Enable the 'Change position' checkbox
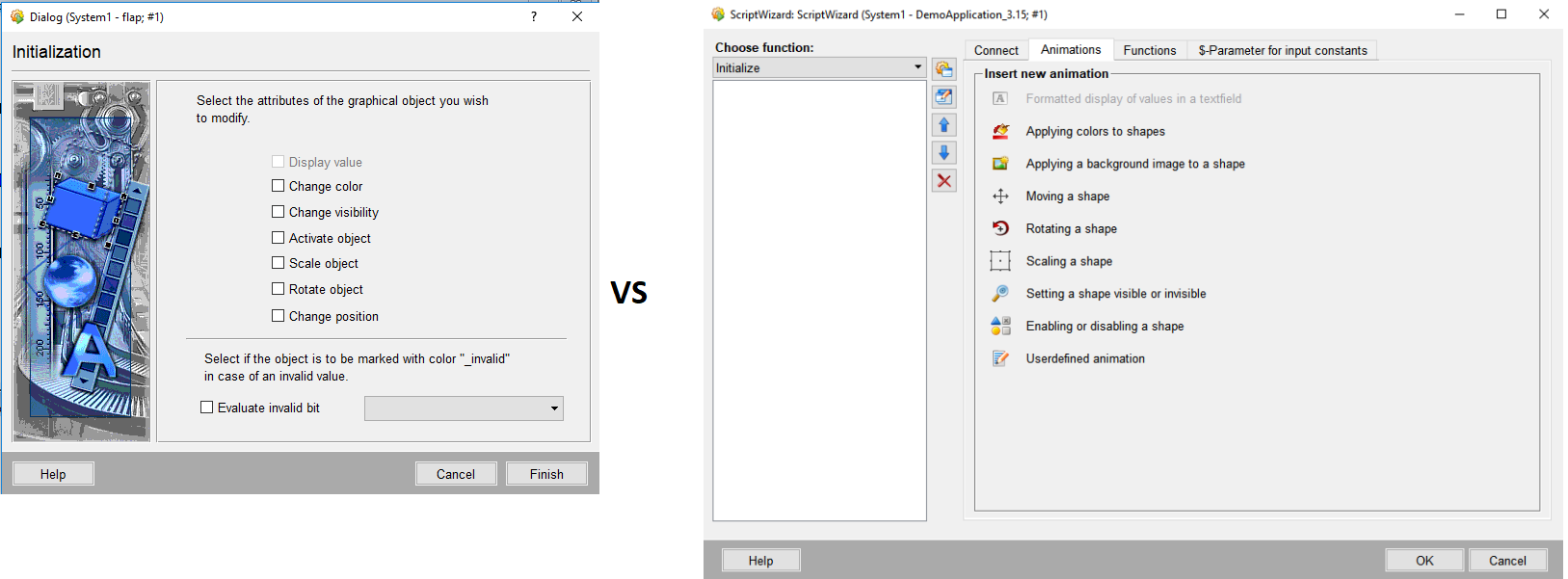The width and height of the screenshot is (1568, 579). pos(278,316)
